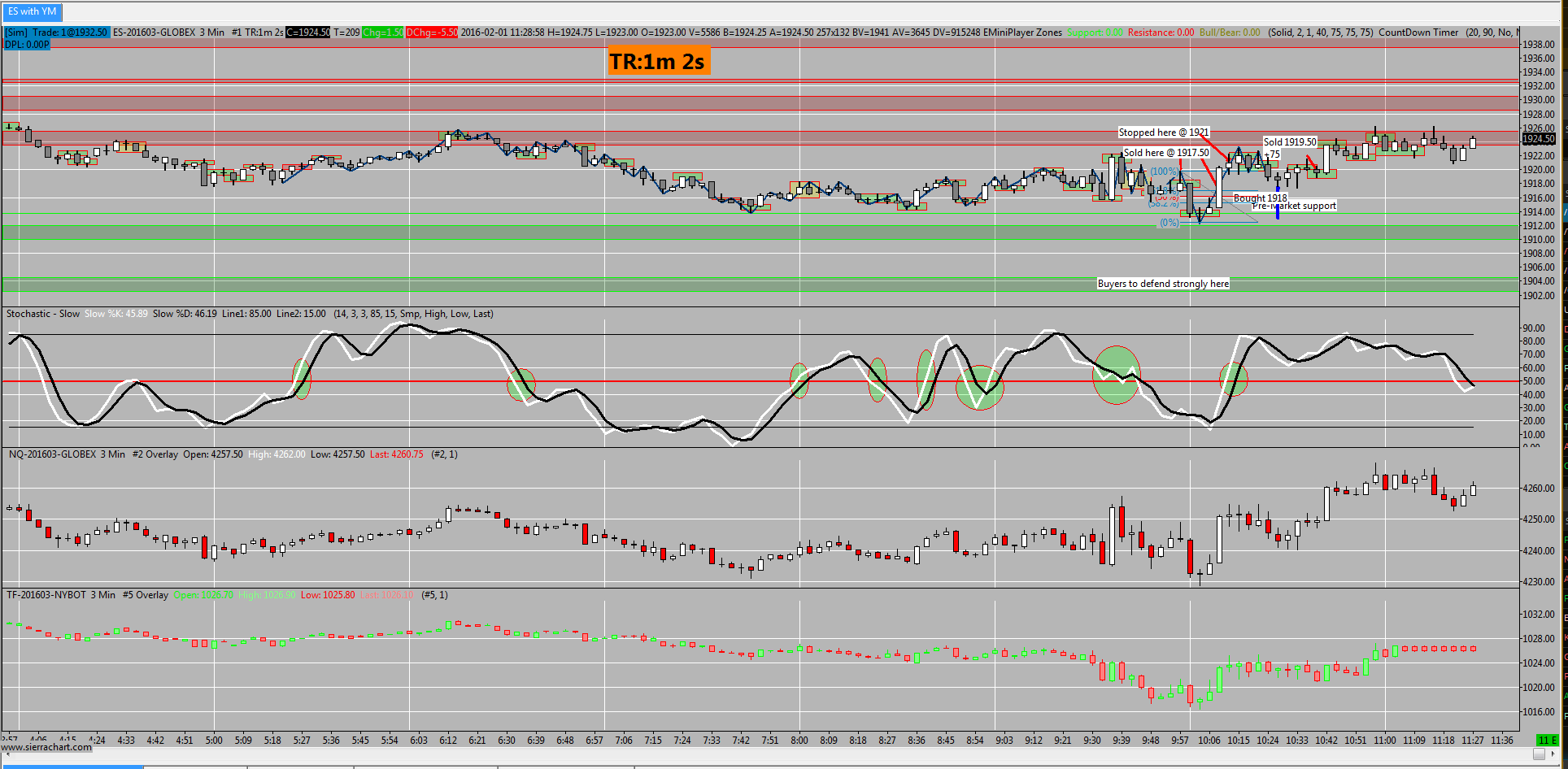Viewport: 1568px width, 769px height.
Task: Click the 'Bull/Bear: 0.00' readout
Action: point(1230,33)
